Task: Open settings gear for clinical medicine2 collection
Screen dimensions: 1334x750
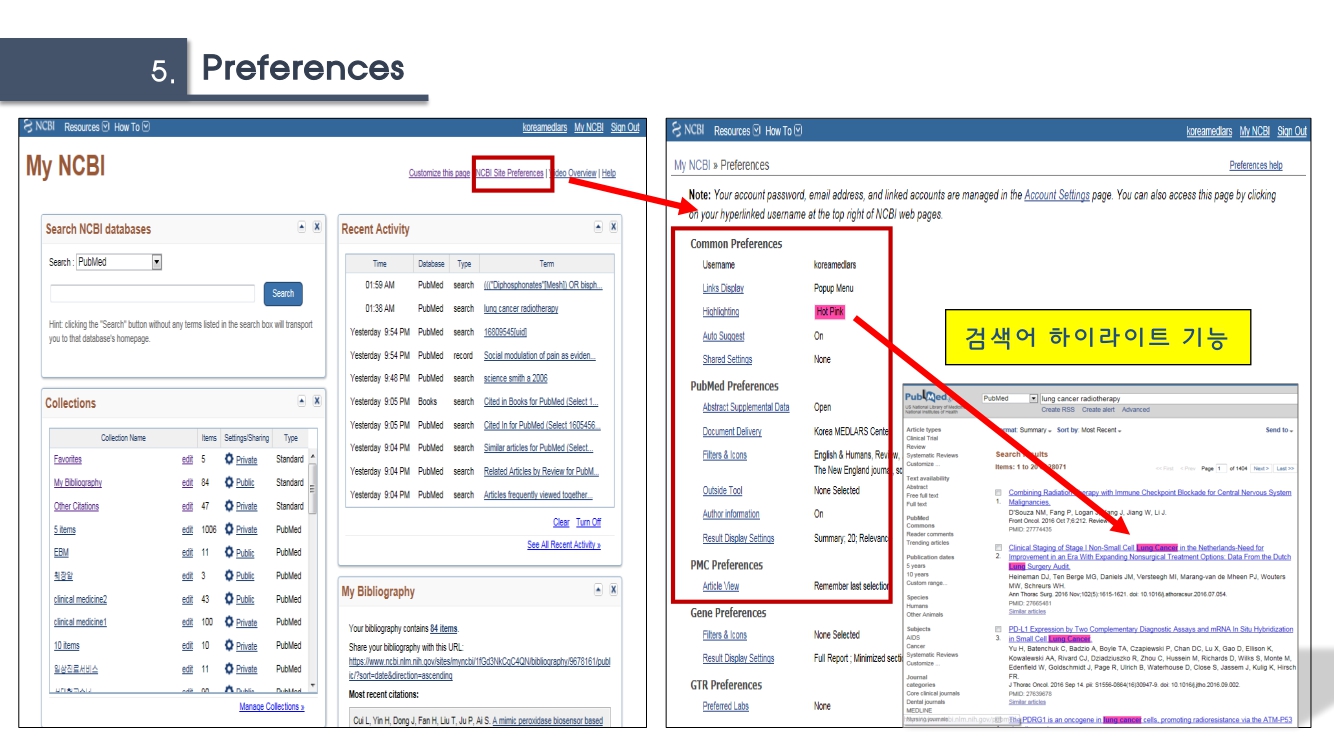Action: pyautogui.click(x=229, y=599)
